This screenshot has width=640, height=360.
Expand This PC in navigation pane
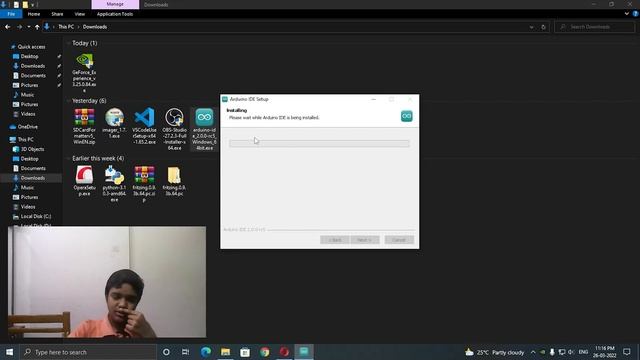[5, 140]
